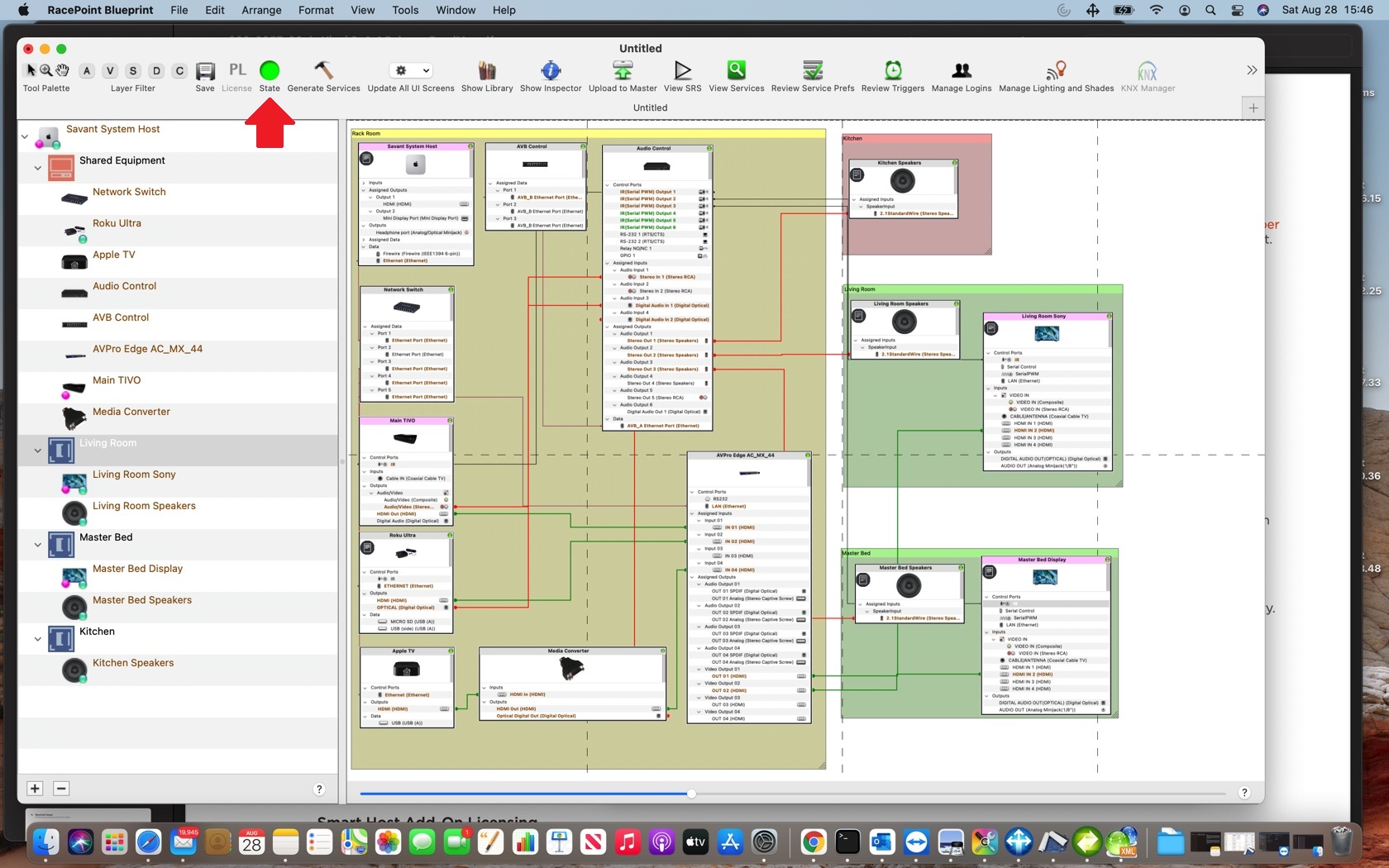The height and width of the screenshot is (868, 1389).
Task: Add a new tab with the plus button
Action: tap(1253, 107)
